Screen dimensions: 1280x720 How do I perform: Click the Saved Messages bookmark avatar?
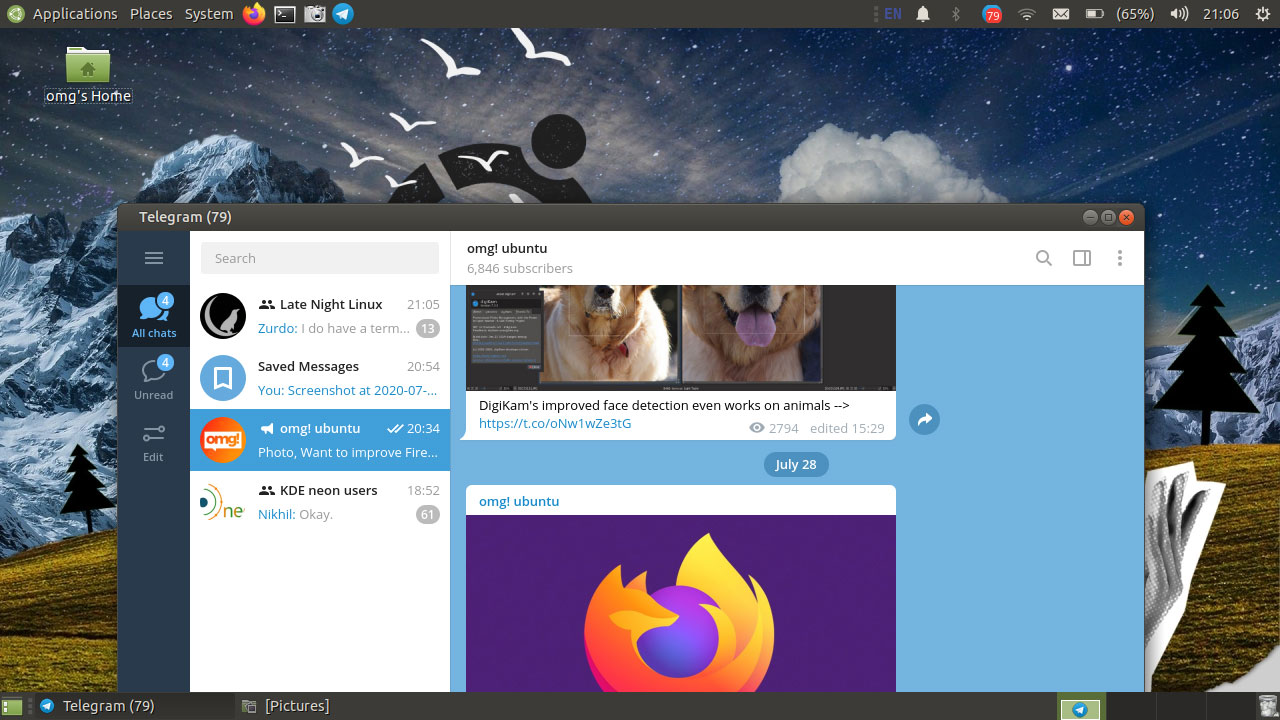pos(223,378)
